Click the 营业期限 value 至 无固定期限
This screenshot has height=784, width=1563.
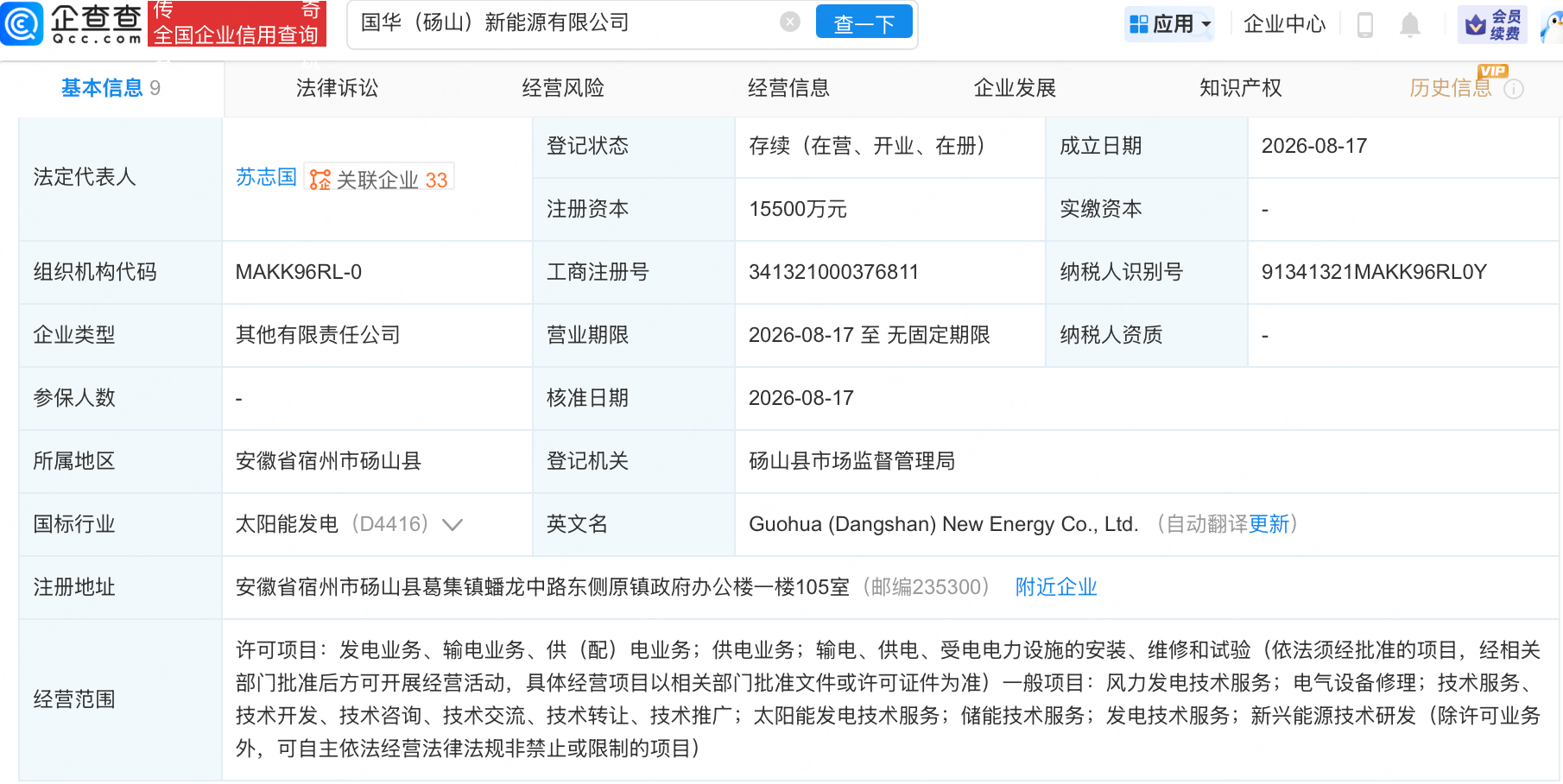(870, 335)
